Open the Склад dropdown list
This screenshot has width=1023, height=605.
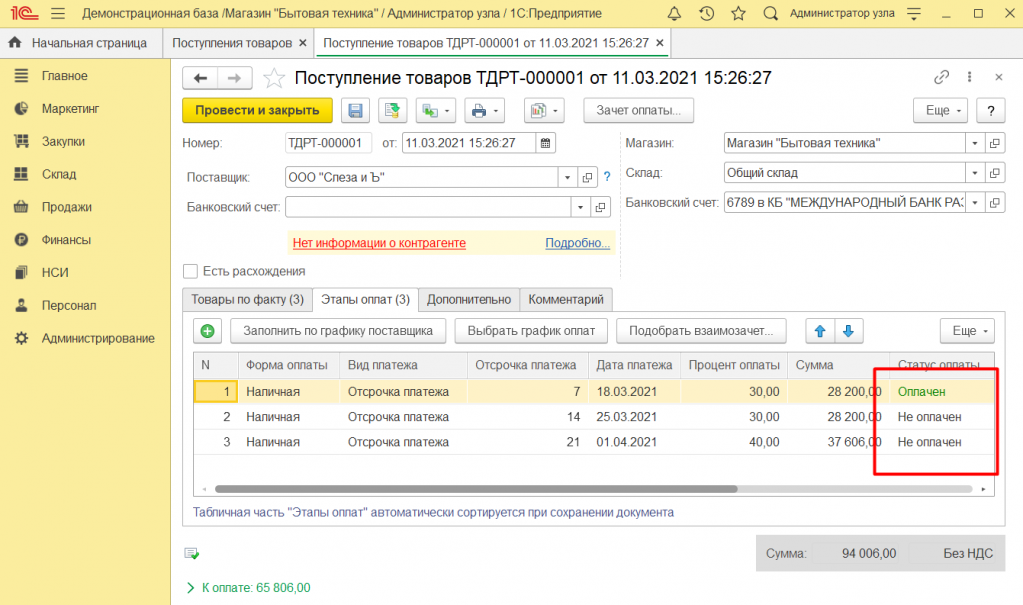(x=975, y=172)
